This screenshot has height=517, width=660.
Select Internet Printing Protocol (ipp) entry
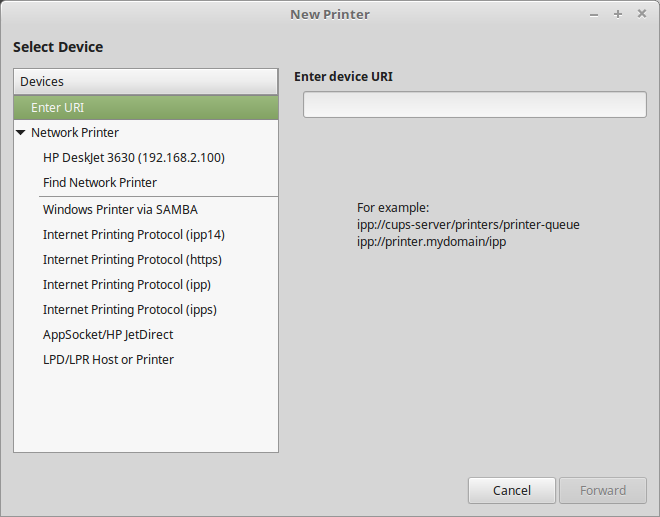(x=127, y=285)
